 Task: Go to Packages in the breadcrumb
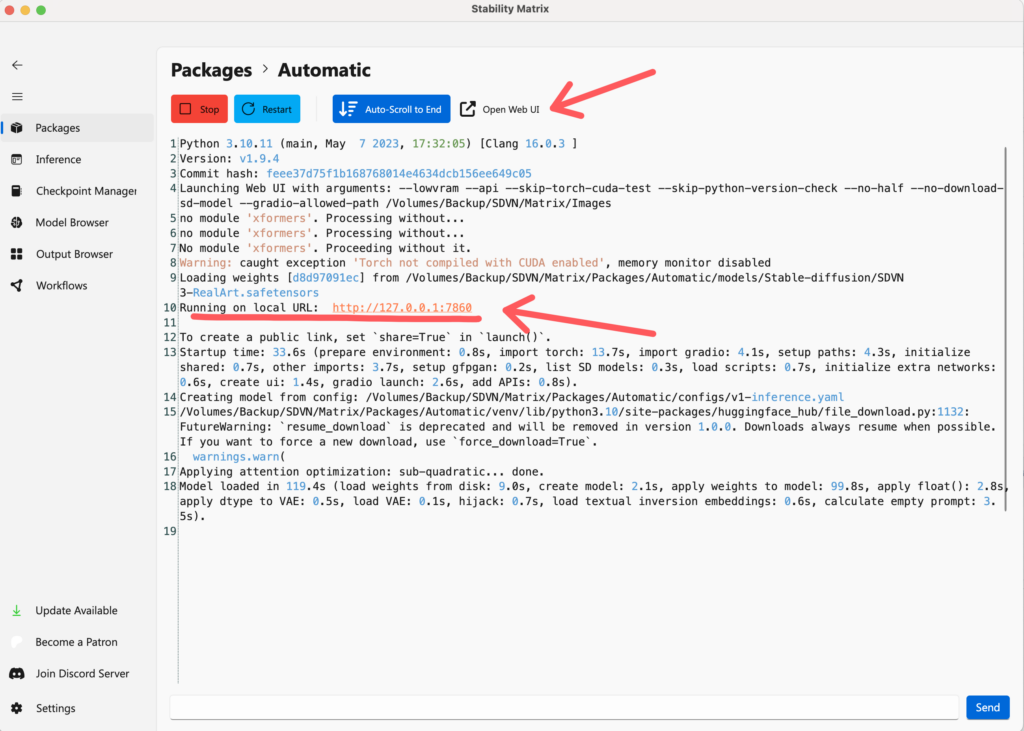pyautogui.click(x=211, y=70)
